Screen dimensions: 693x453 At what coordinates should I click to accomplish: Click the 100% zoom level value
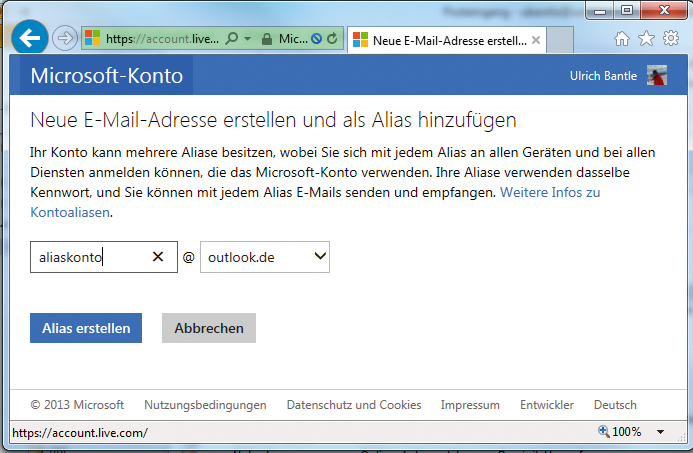coord(627,431)
